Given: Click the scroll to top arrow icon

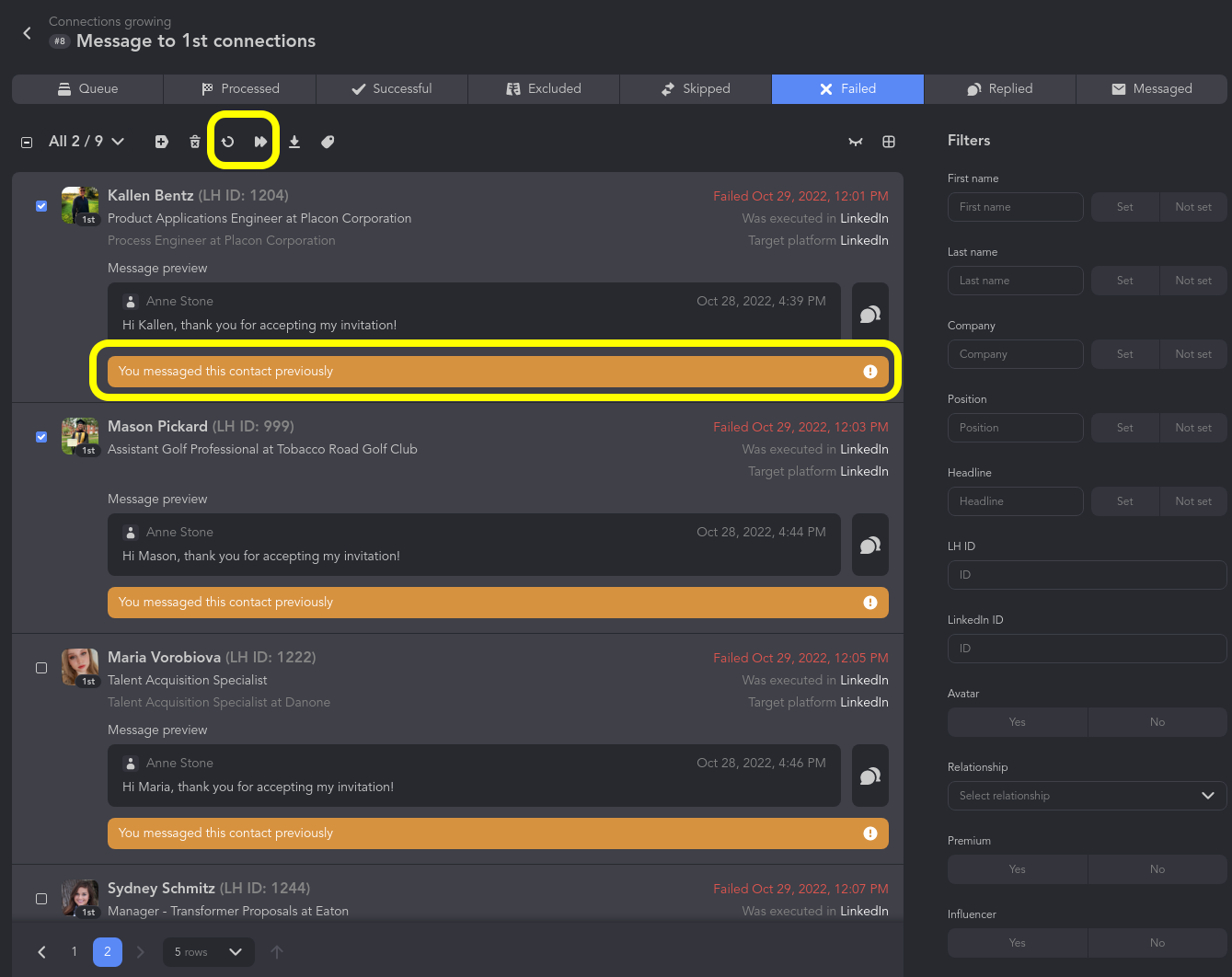Looking at the screenshot, I should coord(277,952).
